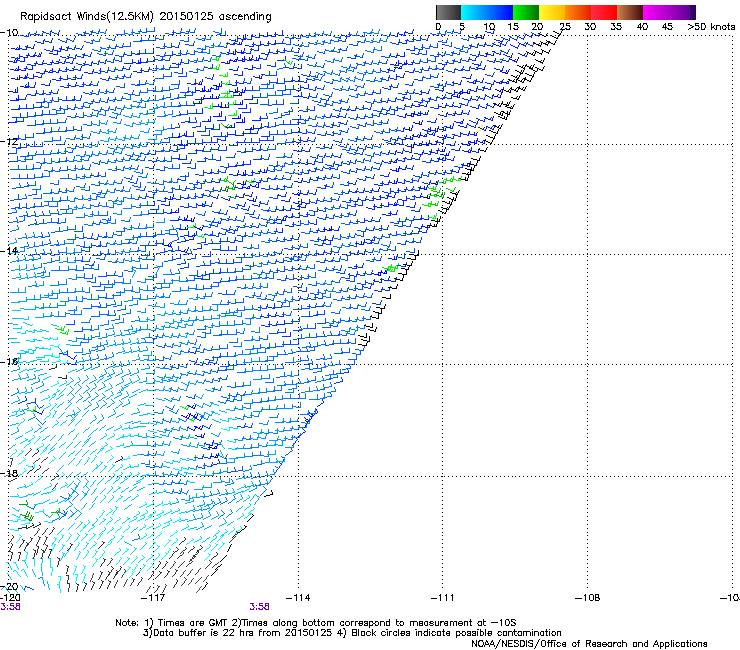The image size is (740, 650).
Task: Click the cyan legend color segment
Action: (474, 12)
